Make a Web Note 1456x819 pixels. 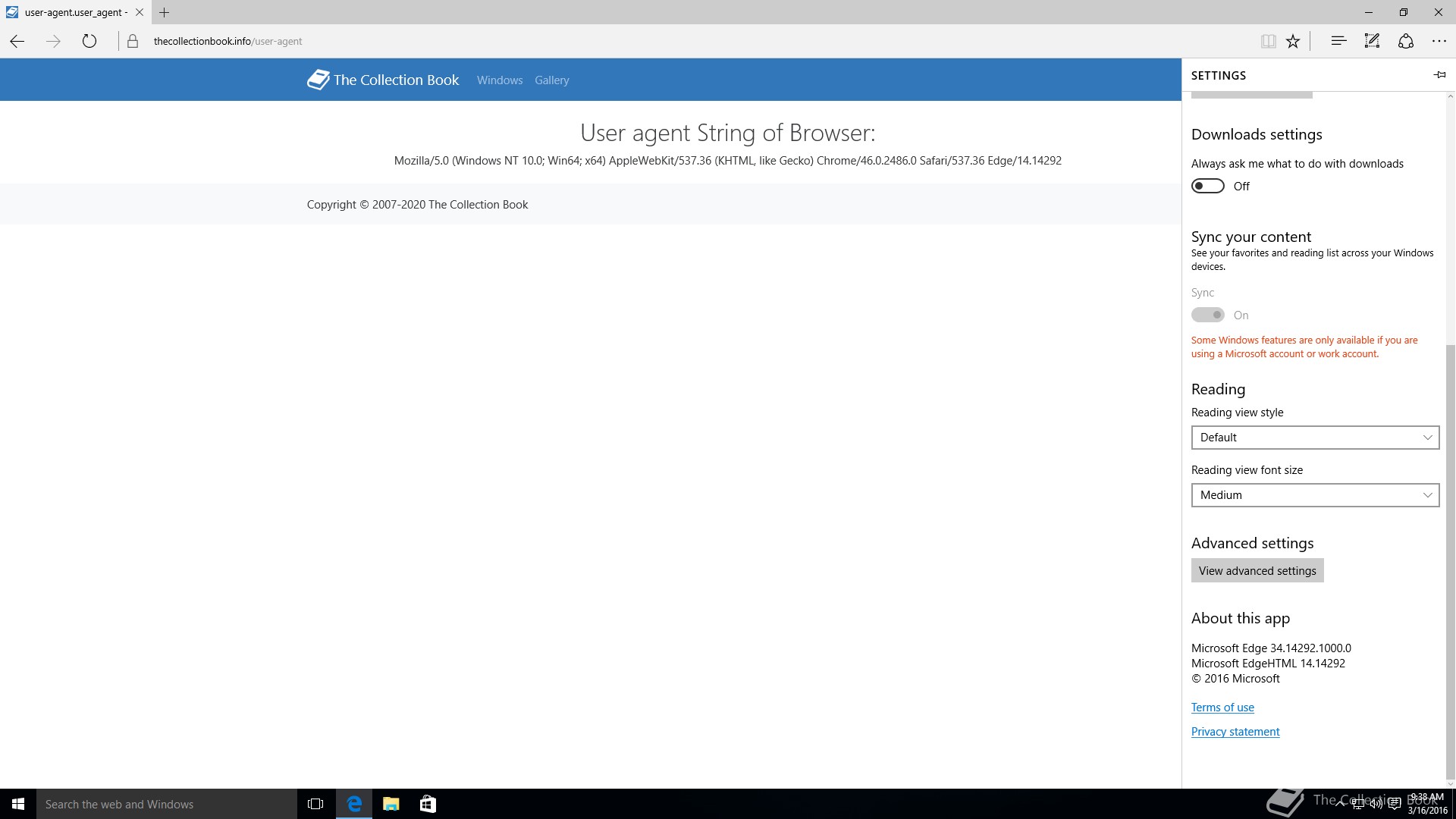[x=1372, y=41]
